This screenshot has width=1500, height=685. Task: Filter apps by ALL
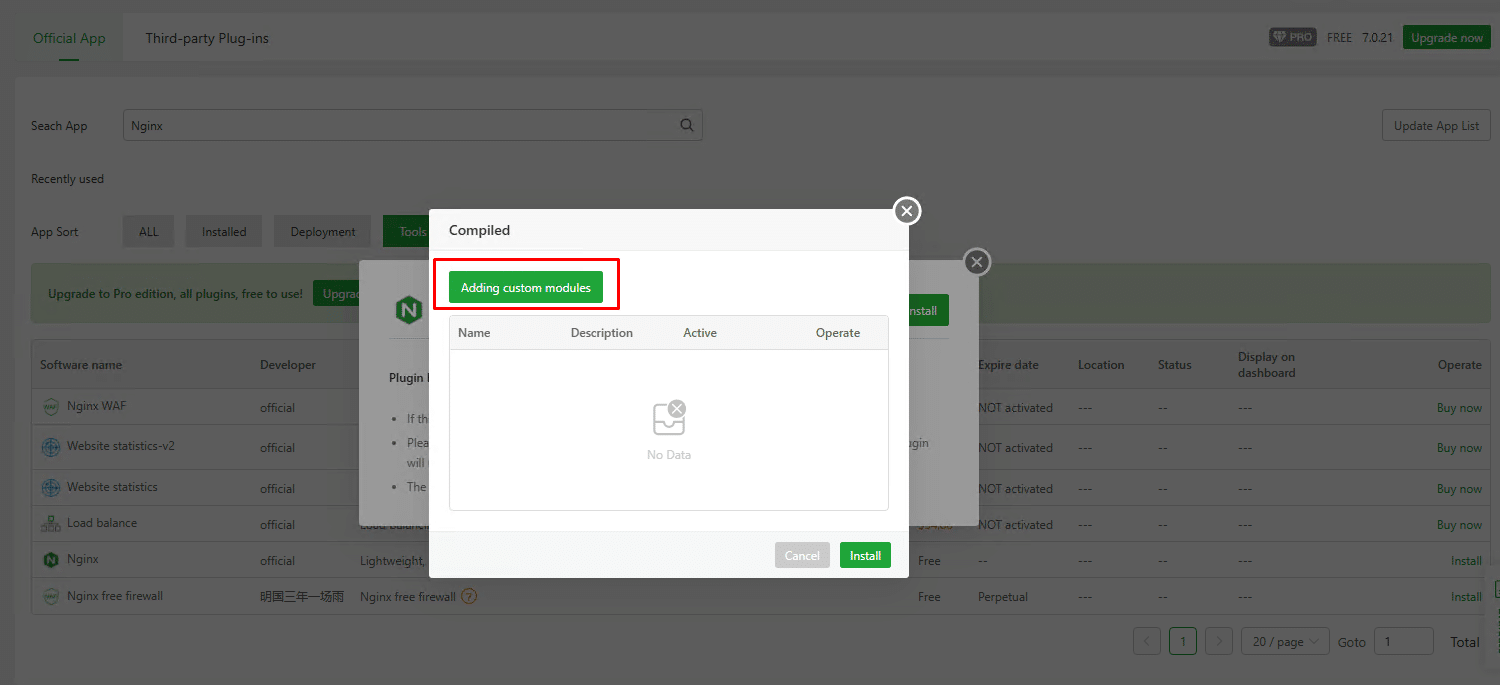click(x=148, y=232)
